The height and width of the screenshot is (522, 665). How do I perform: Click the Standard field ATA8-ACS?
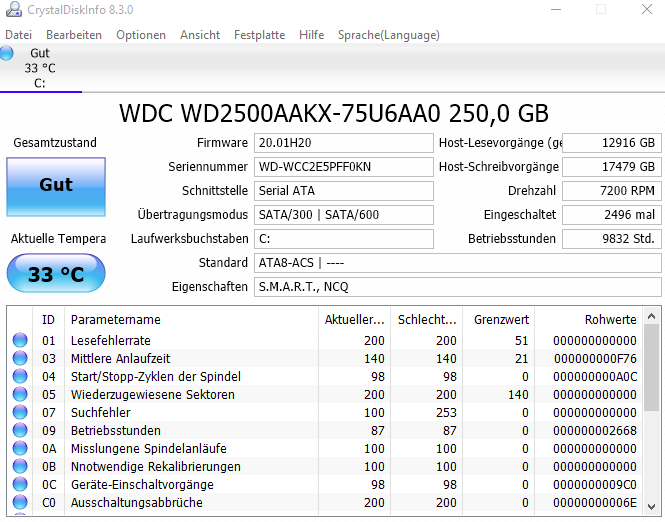[458, 263]
